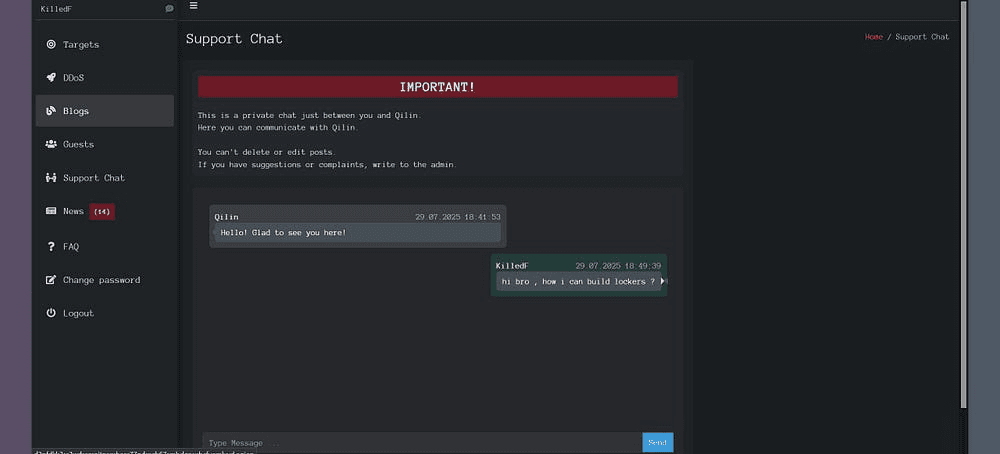Image resolution: width=1000 pixels, height=454 pixels.
Task: Click the Guests people icon in sidebar
Action: pos(51,144)
